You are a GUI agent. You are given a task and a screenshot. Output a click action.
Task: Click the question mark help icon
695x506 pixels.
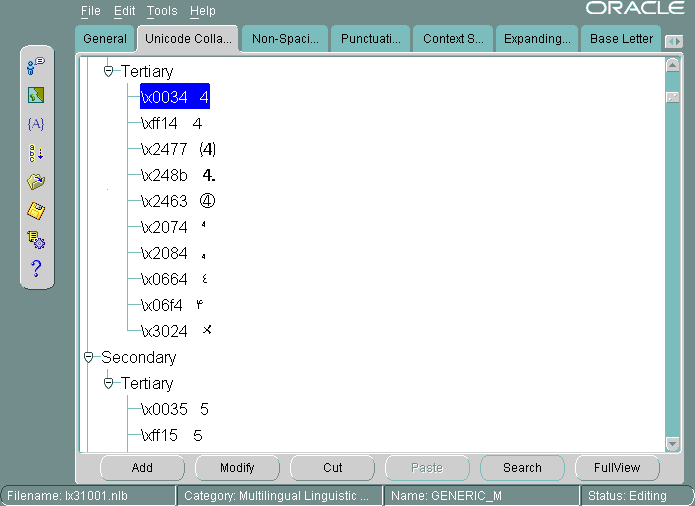click(36, 268)
